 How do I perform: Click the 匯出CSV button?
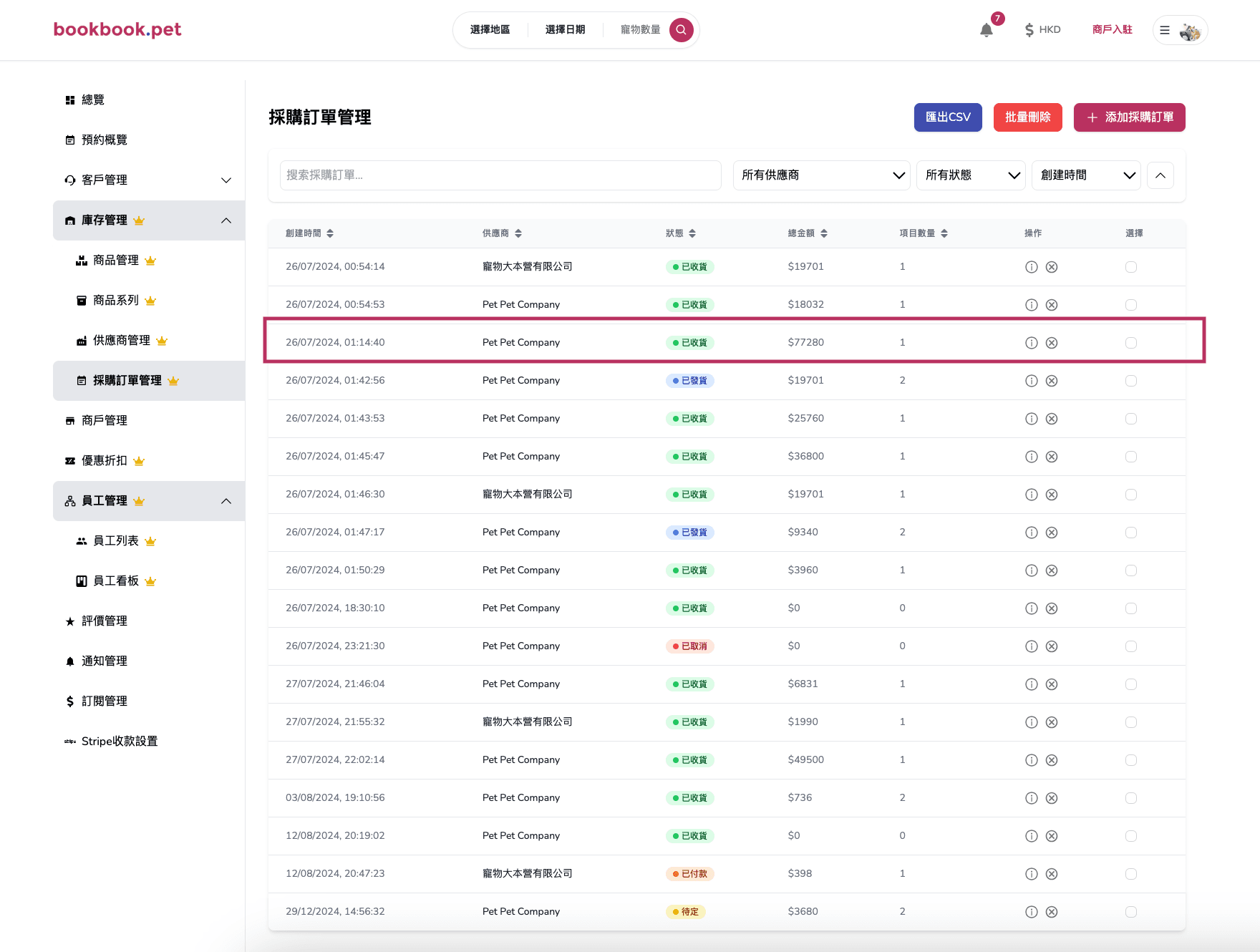point(948,117)
